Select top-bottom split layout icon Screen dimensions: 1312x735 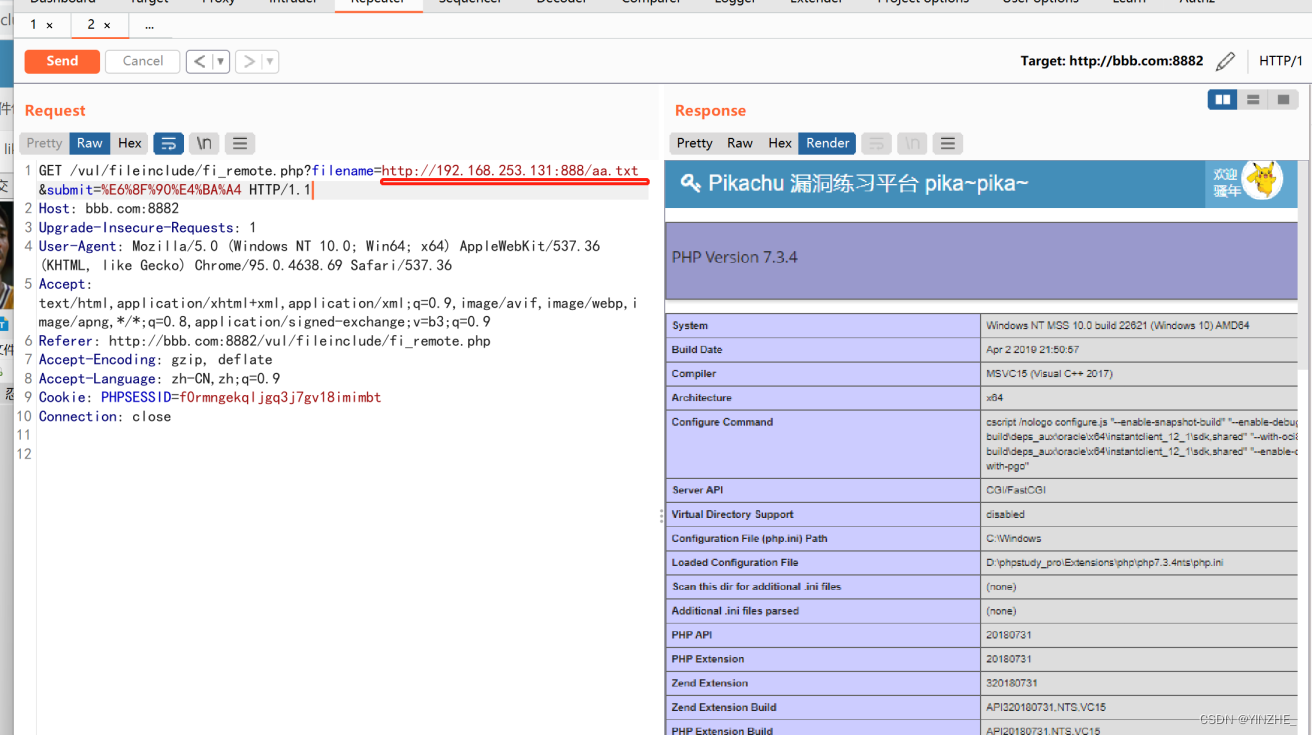point(1252,100)
